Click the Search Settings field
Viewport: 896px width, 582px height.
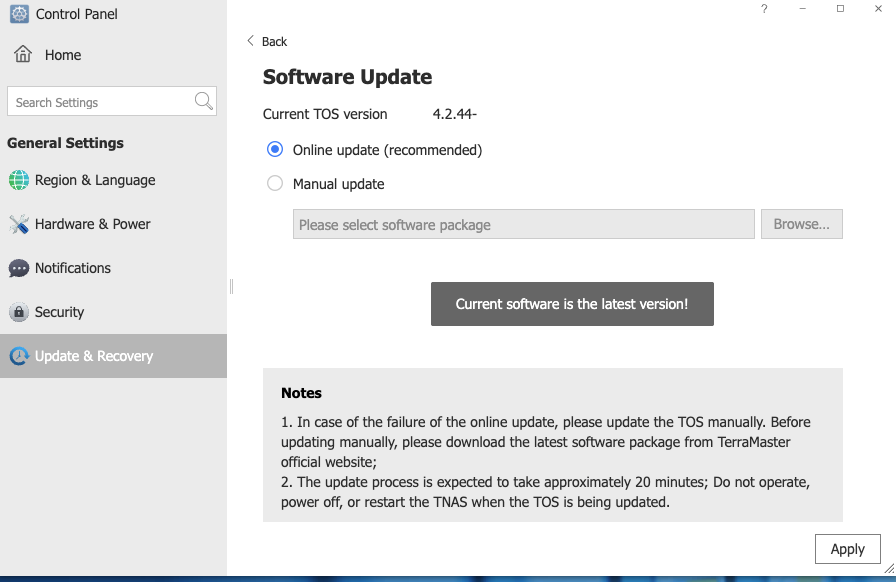112,101
